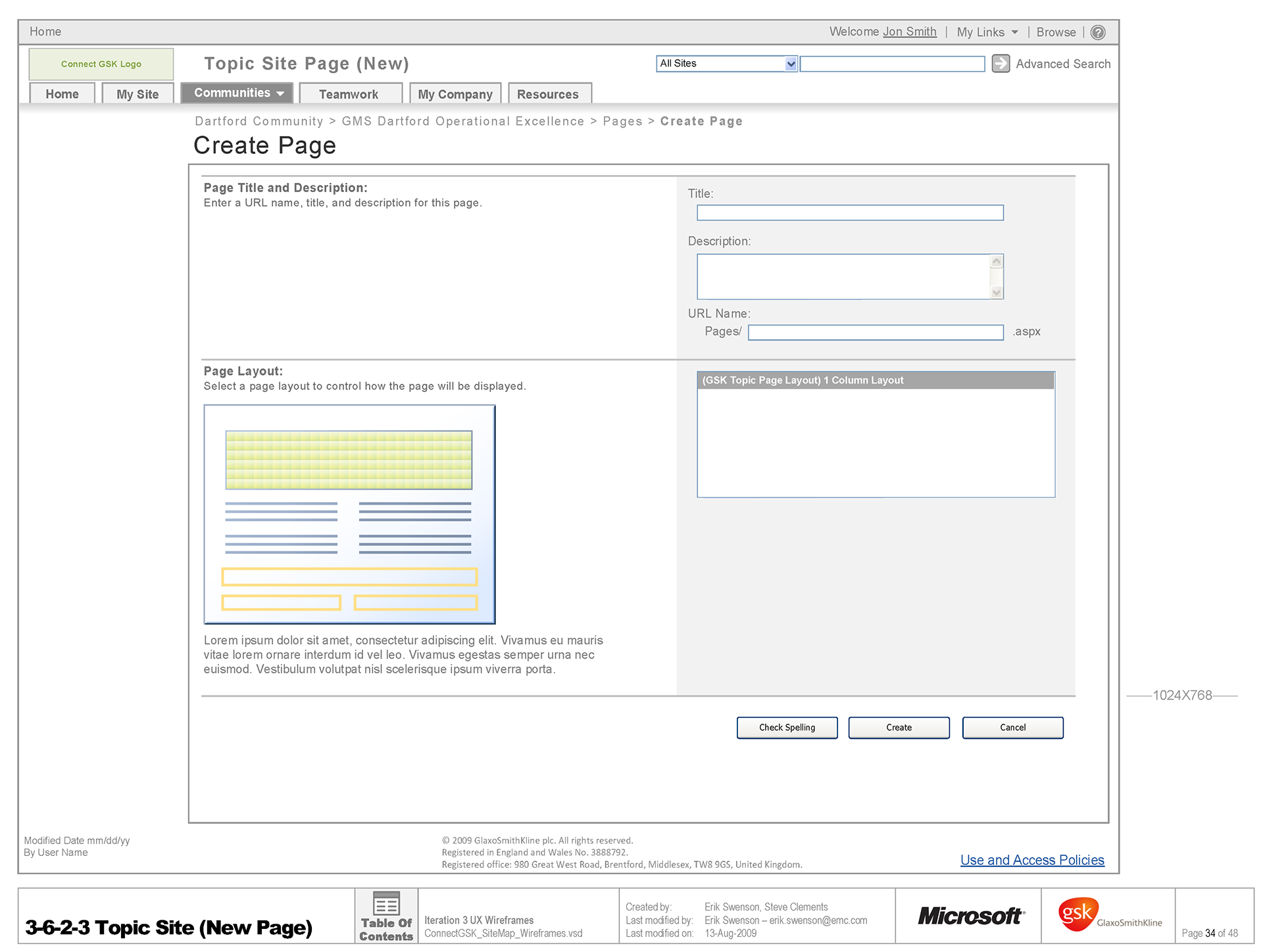
Task: Switch to the Teamwork tab
Action: click(x=349, y=94)
